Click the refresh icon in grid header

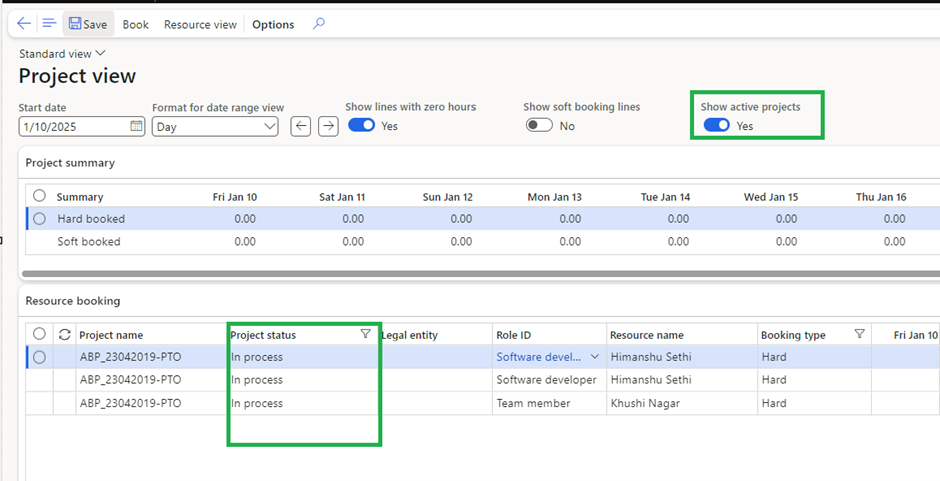click(x=66, y=335)
